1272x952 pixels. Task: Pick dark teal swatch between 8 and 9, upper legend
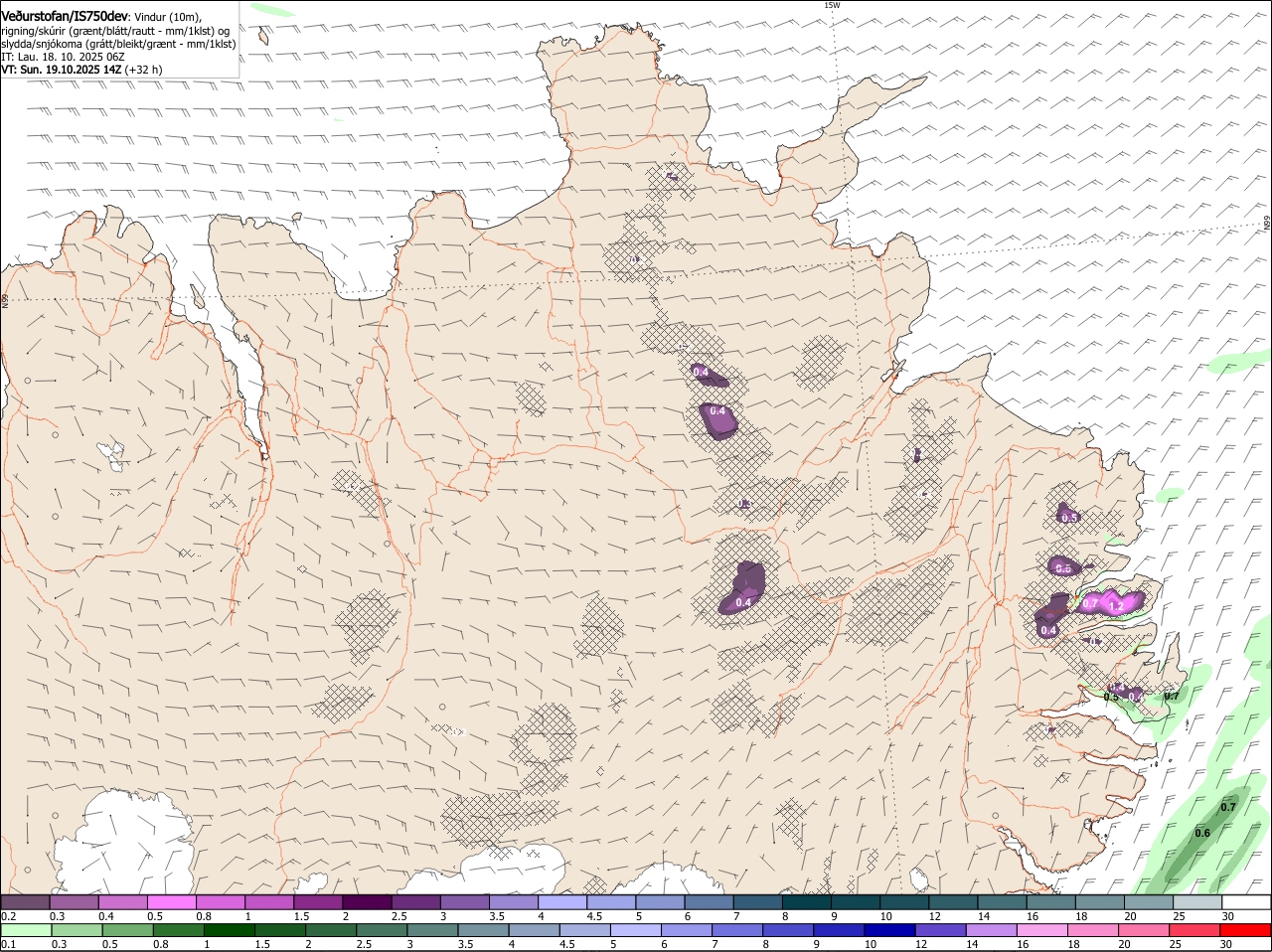click(x=807, y=902)
